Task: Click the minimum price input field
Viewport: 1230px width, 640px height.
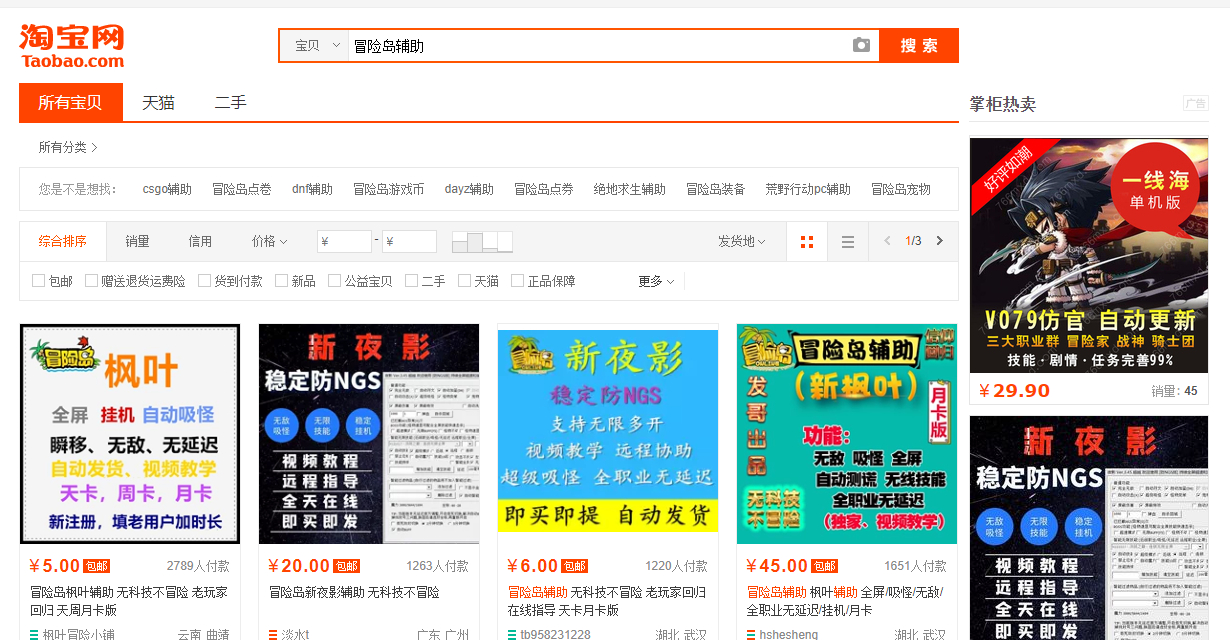Action: click(344, 242)
